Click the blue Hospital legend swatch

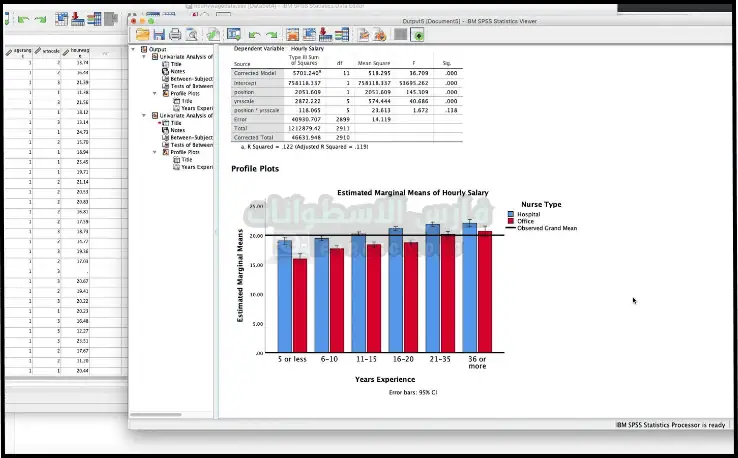point(510,214)
